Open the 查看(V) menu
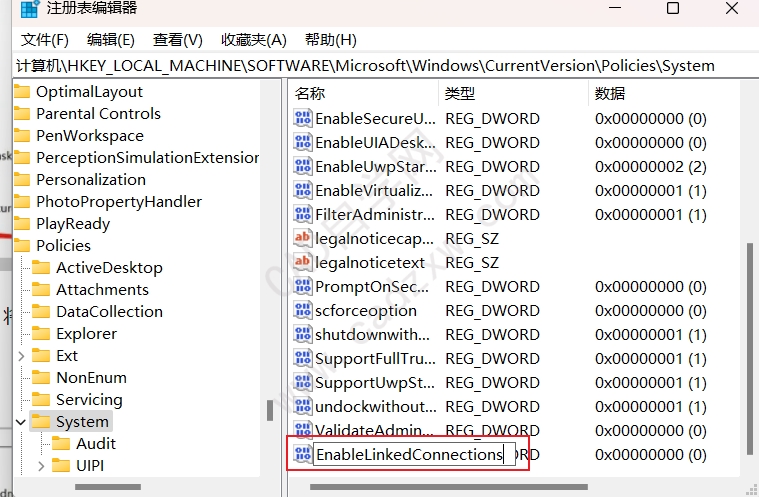Viewport: 759px width, 497px height. pos(178,40)
